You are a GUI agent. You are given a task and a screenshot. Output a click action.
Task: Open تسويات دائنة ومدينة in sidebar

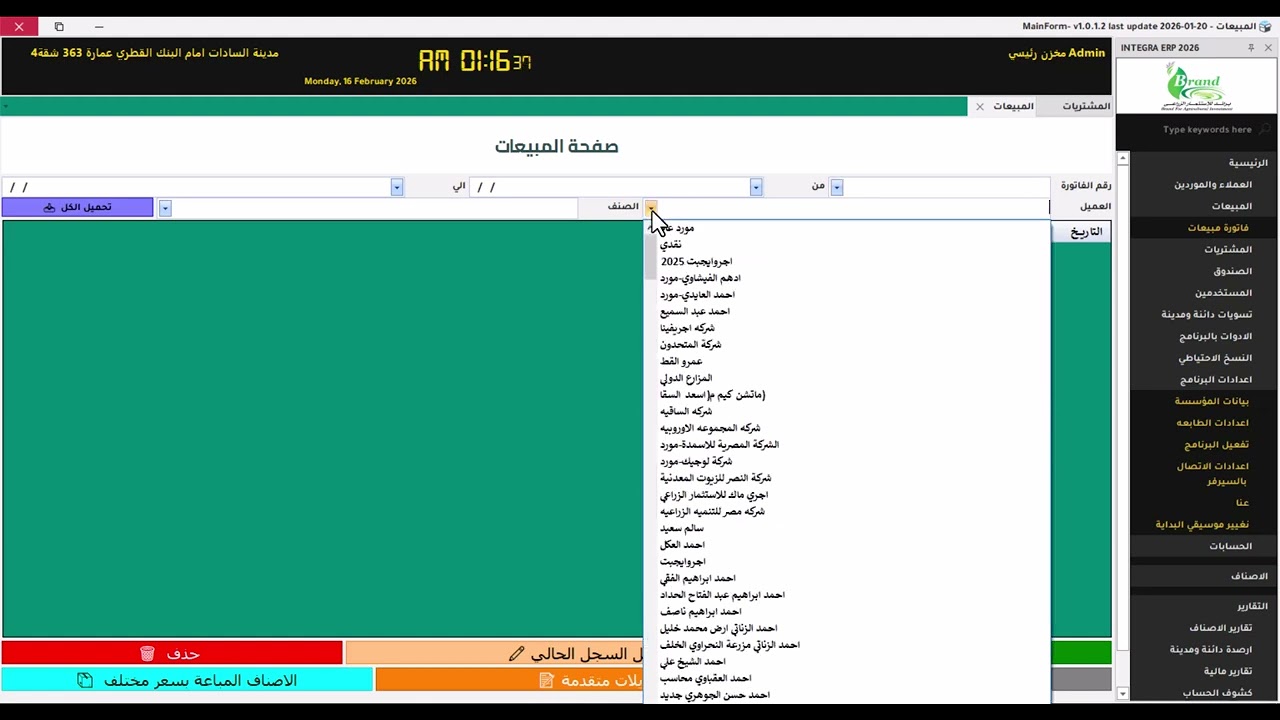pos(1207,315)
